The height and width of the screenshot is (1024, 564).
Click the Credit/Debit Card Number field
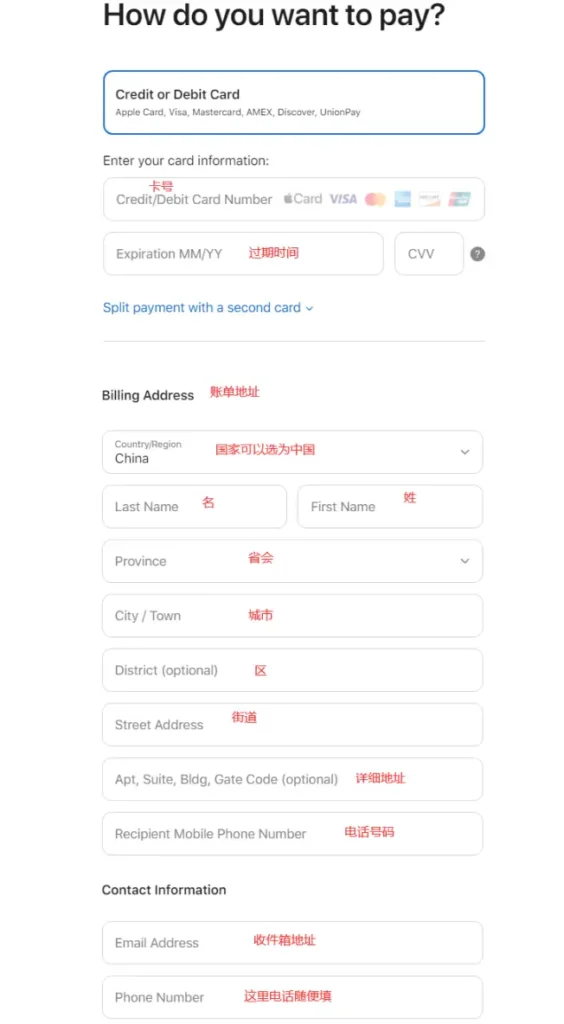pos(294,199)
